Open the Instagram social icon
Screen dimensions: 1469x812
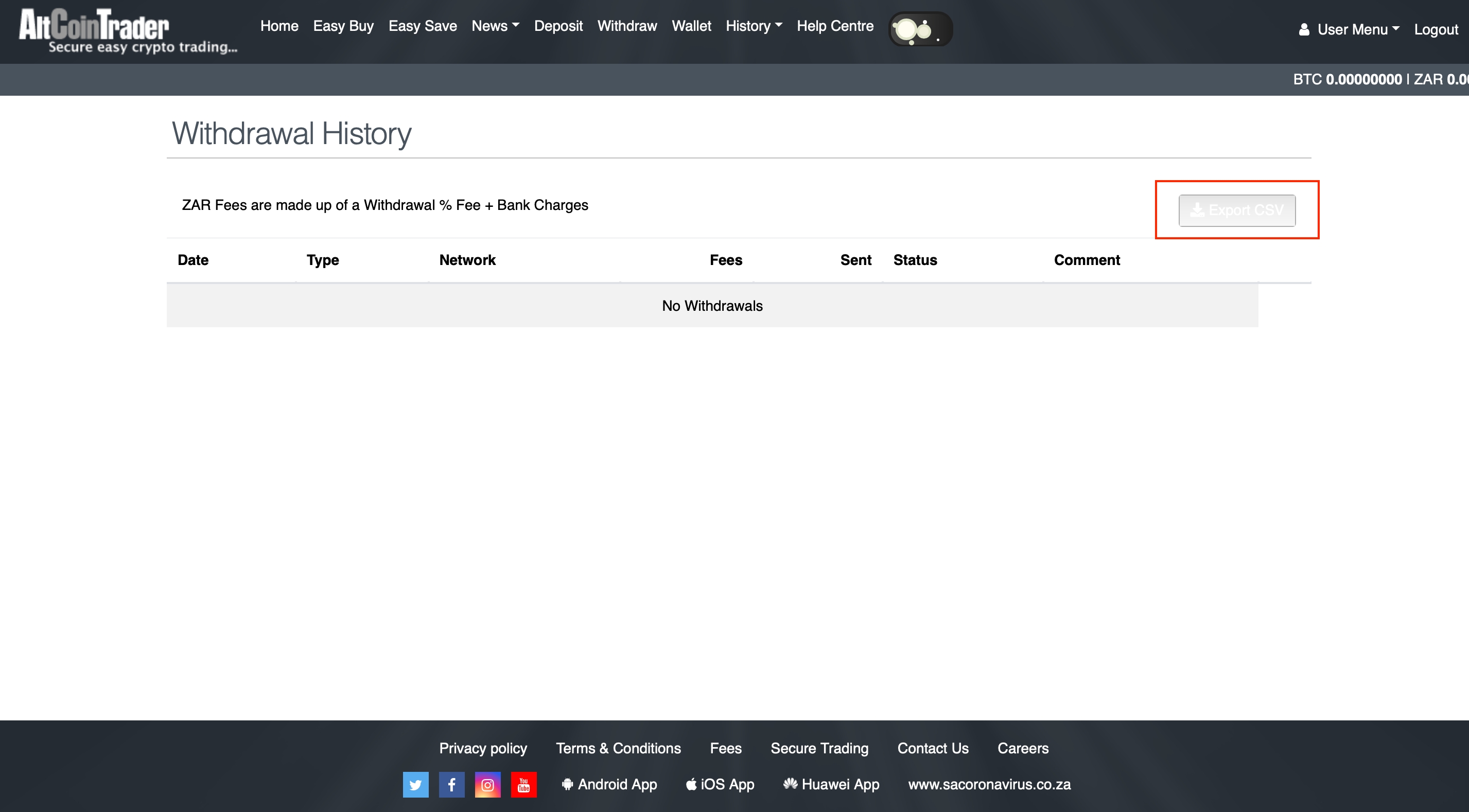487,785
